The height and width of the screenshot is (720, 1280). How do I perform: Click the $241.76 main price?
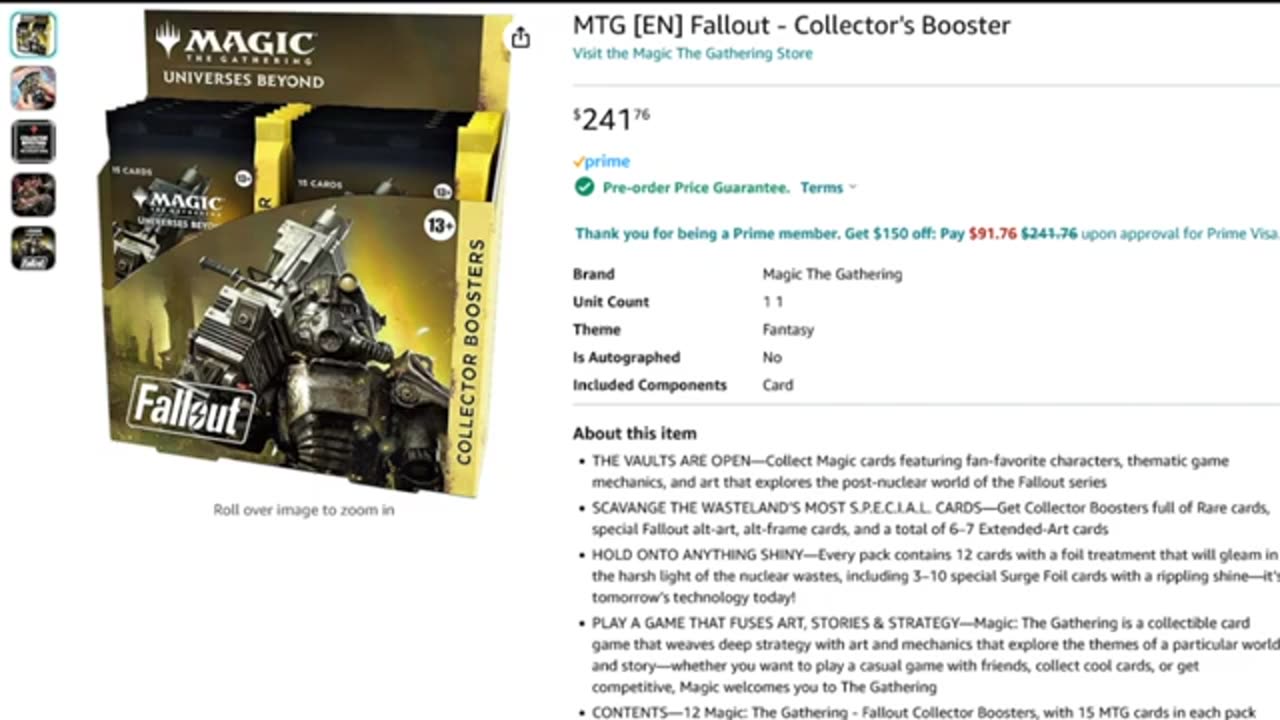[x=611, y=120]
